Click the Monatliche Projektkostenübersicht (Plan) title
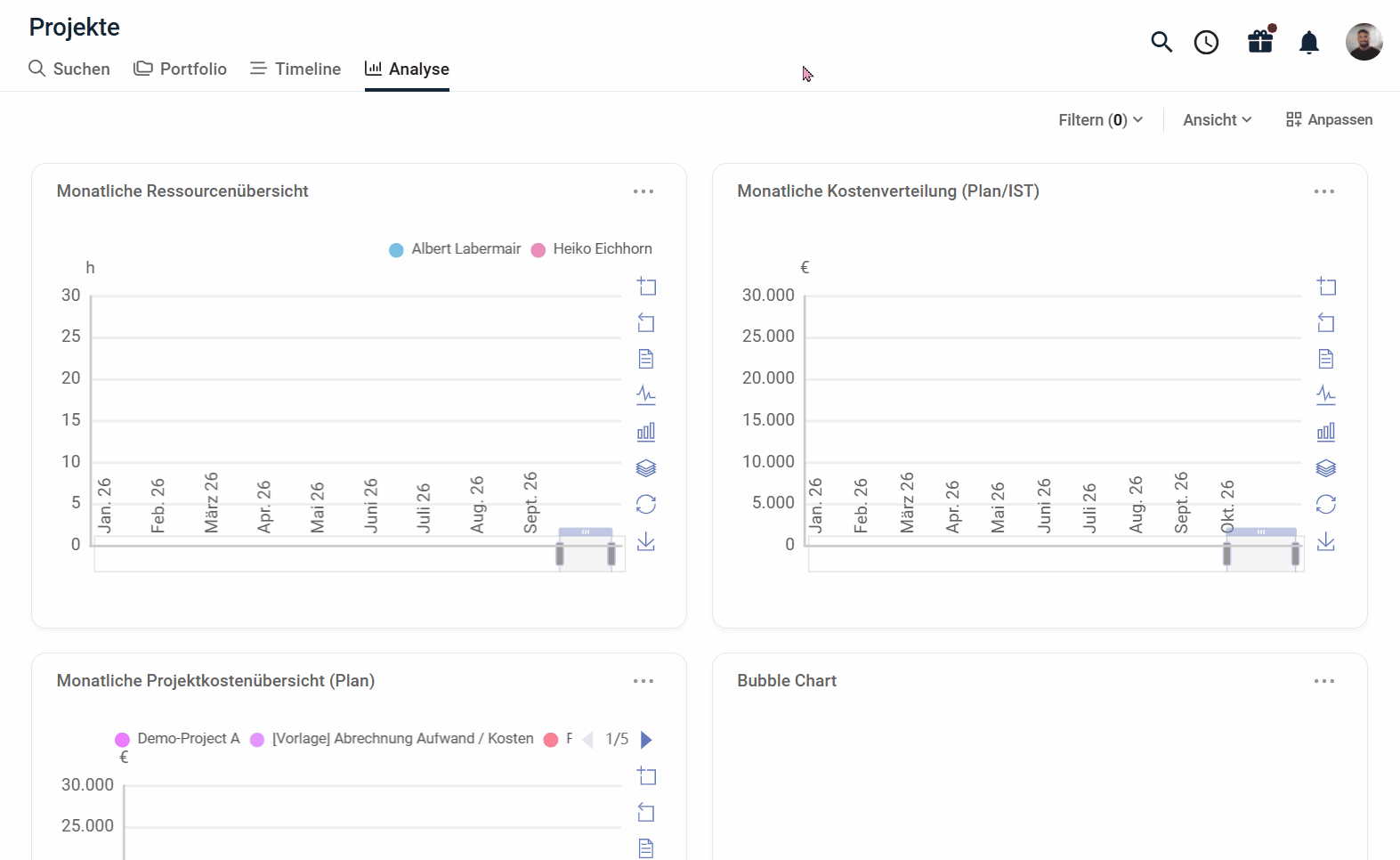Viewport: 1400px width, 860px height. (215, 681)
